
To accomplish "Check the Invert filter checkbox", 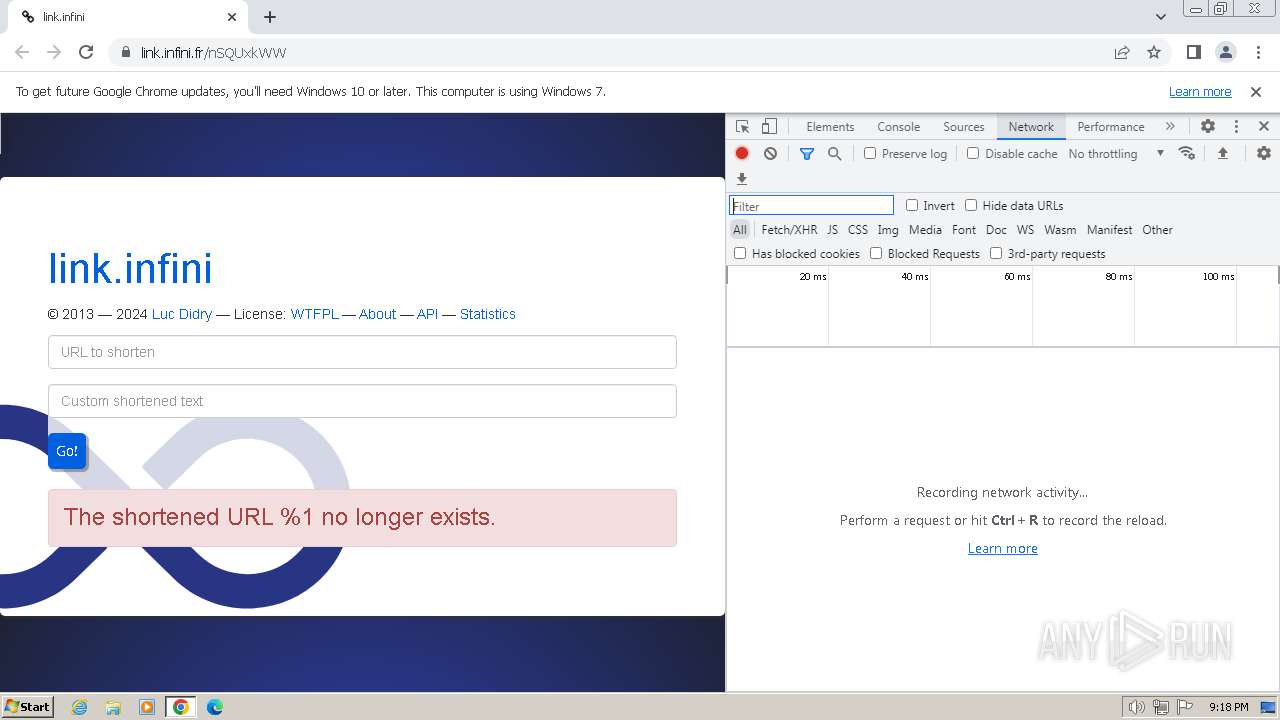I will pos(912,205).
